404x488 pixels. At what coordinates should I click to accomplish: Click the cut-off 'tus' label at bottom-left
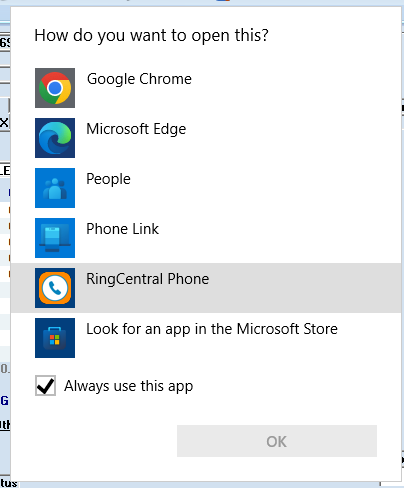pos(9,483)
